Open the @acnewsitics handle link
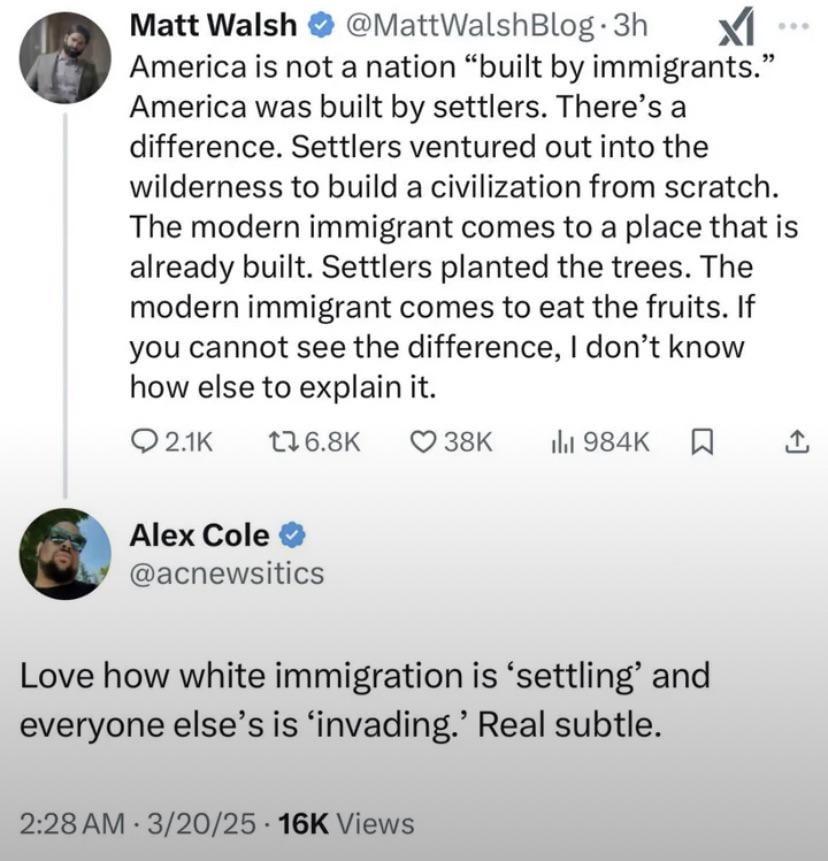This screenshot has width=828, height=861. pos(227,573)
